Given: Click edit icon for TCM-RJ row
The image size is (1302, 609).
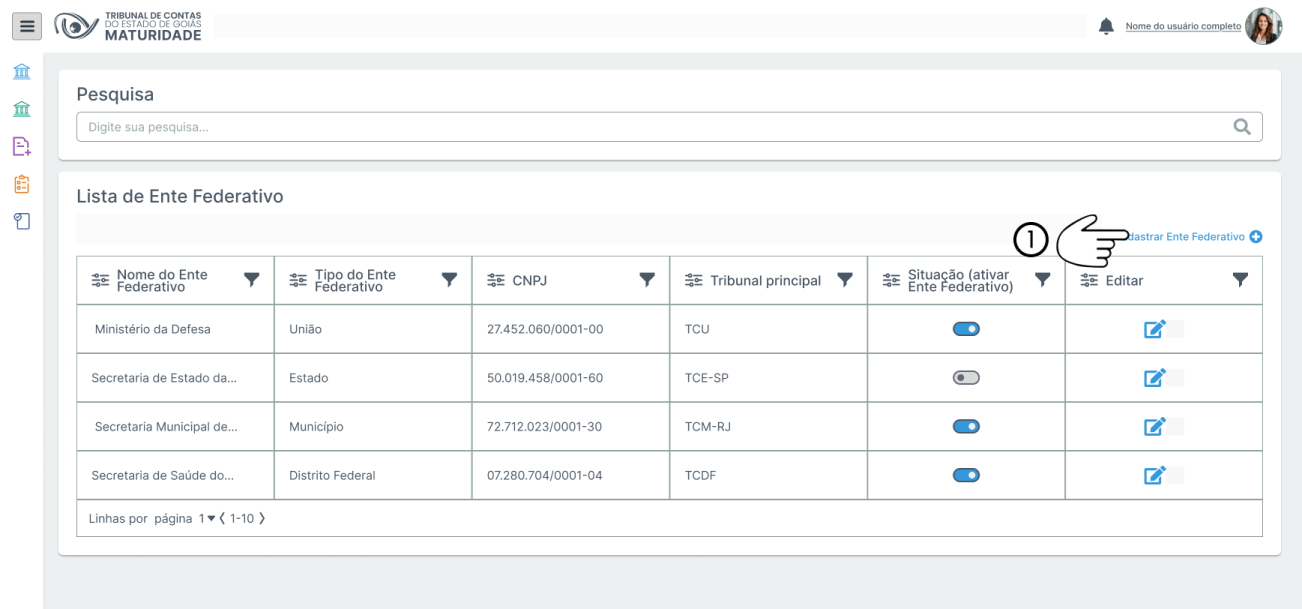Looking at the screenshot, I should [x=1155, y=427].
